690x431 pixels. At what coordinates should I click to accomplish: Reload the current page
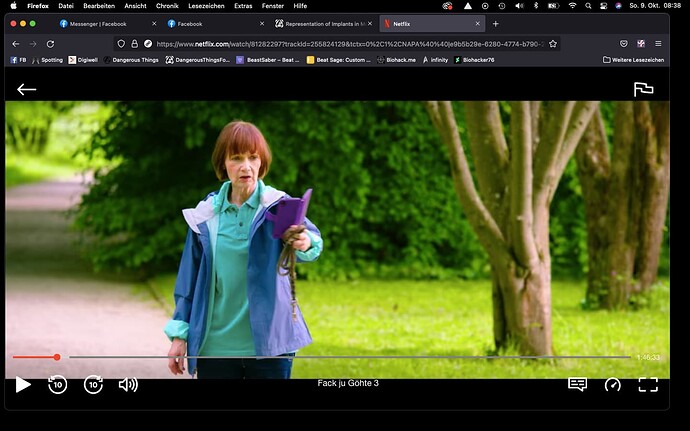click(x=50, y=44)
